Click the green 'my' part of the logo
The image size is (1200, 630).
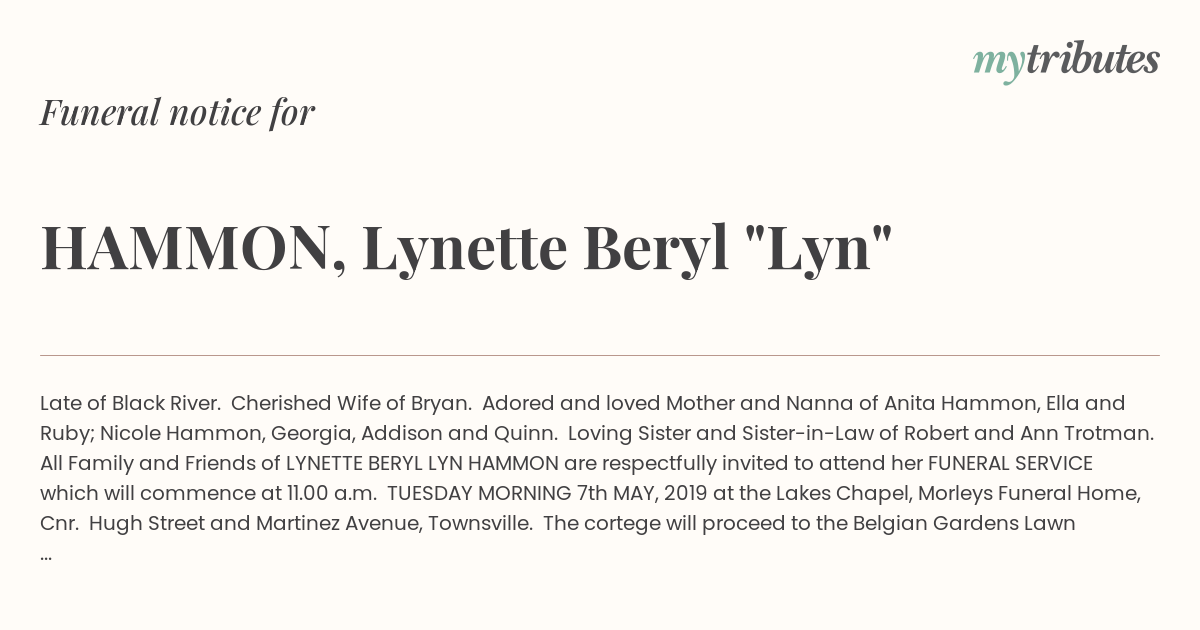[x=998, y=63]
